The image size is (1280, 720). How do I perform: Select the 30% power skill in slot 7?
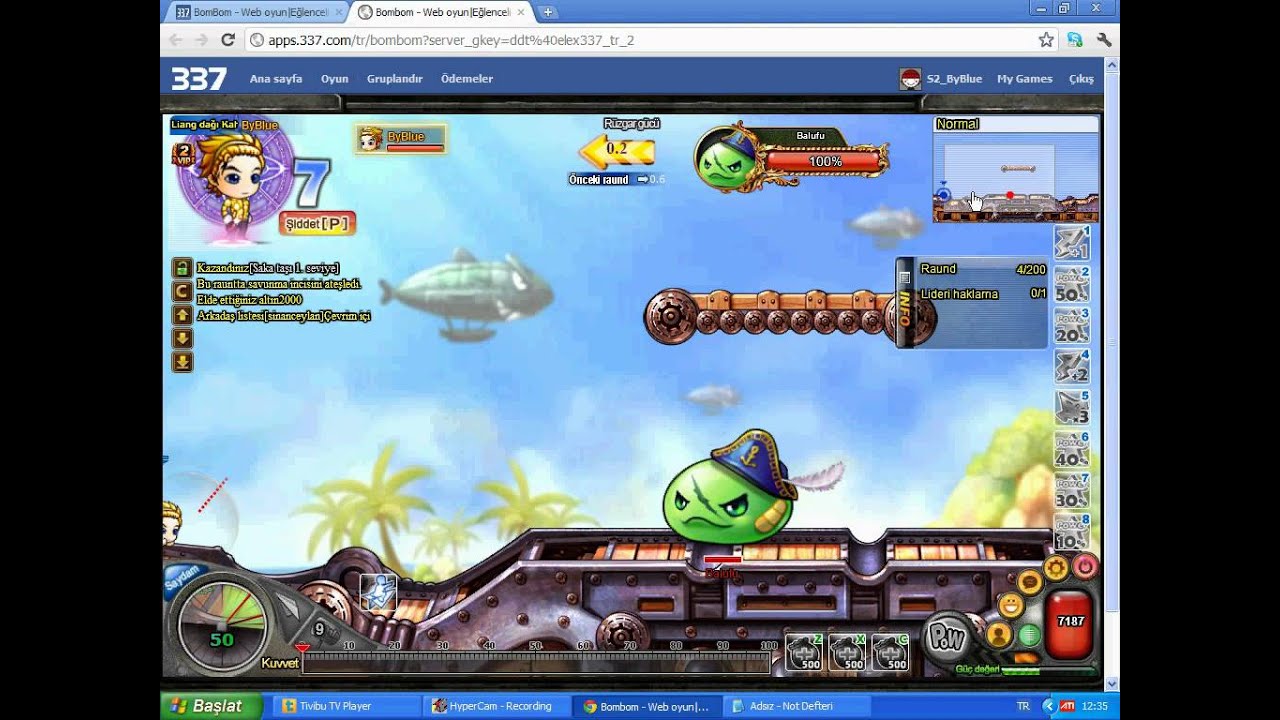click(x=1072, y=490)
